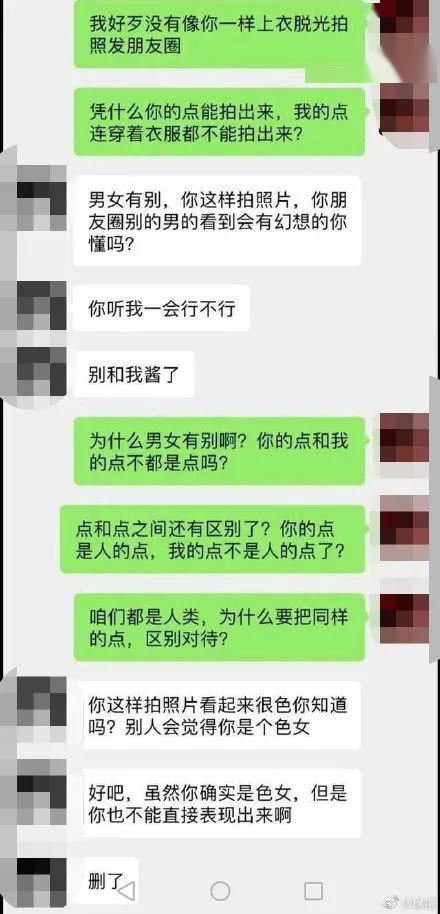Open the contact avatar beside '男女有别' message
Image resolution: width=440 pixels, height=914 pixels.
coord(33,199)
